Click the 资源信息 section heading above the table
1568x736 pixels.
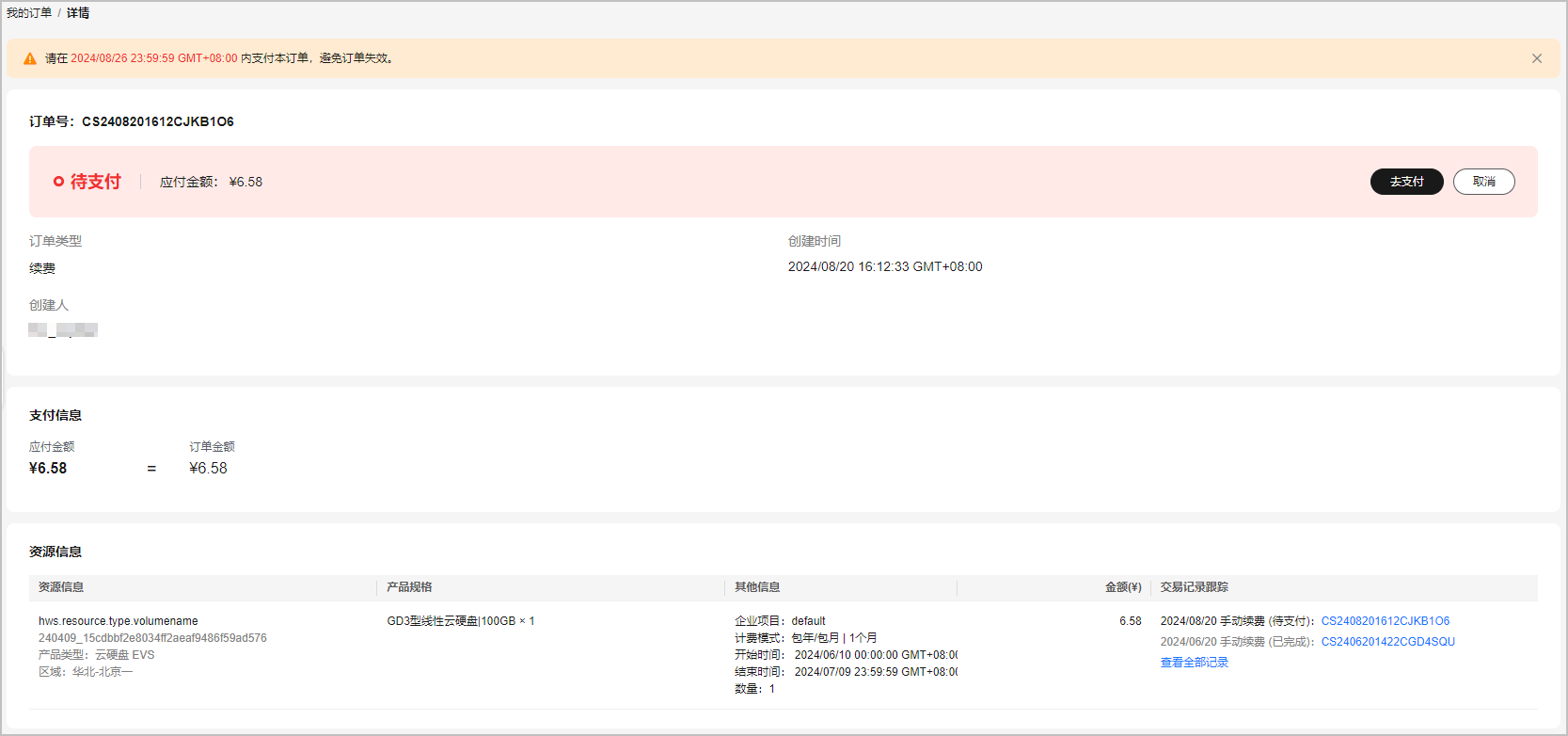(55, 552)
